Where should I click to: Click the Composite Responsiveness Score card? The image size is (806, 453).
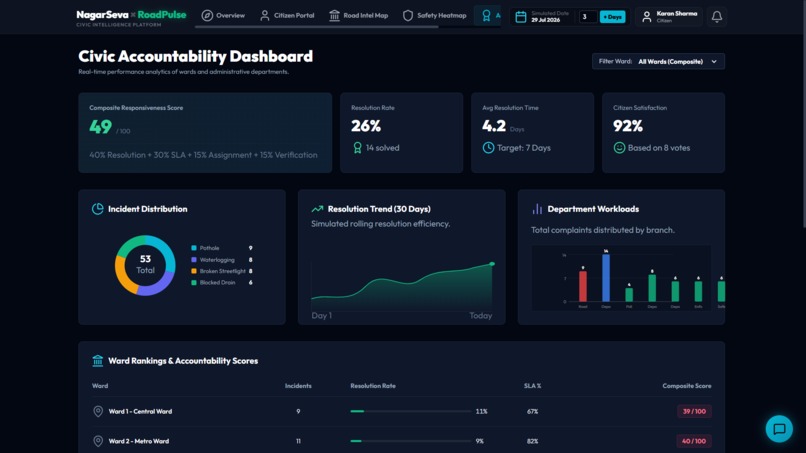(205, 133)
